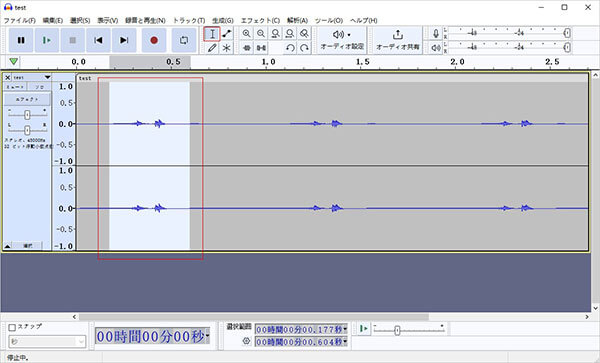Open the ファイル(F) menu

pyautogui.click(x=20, y=20)
